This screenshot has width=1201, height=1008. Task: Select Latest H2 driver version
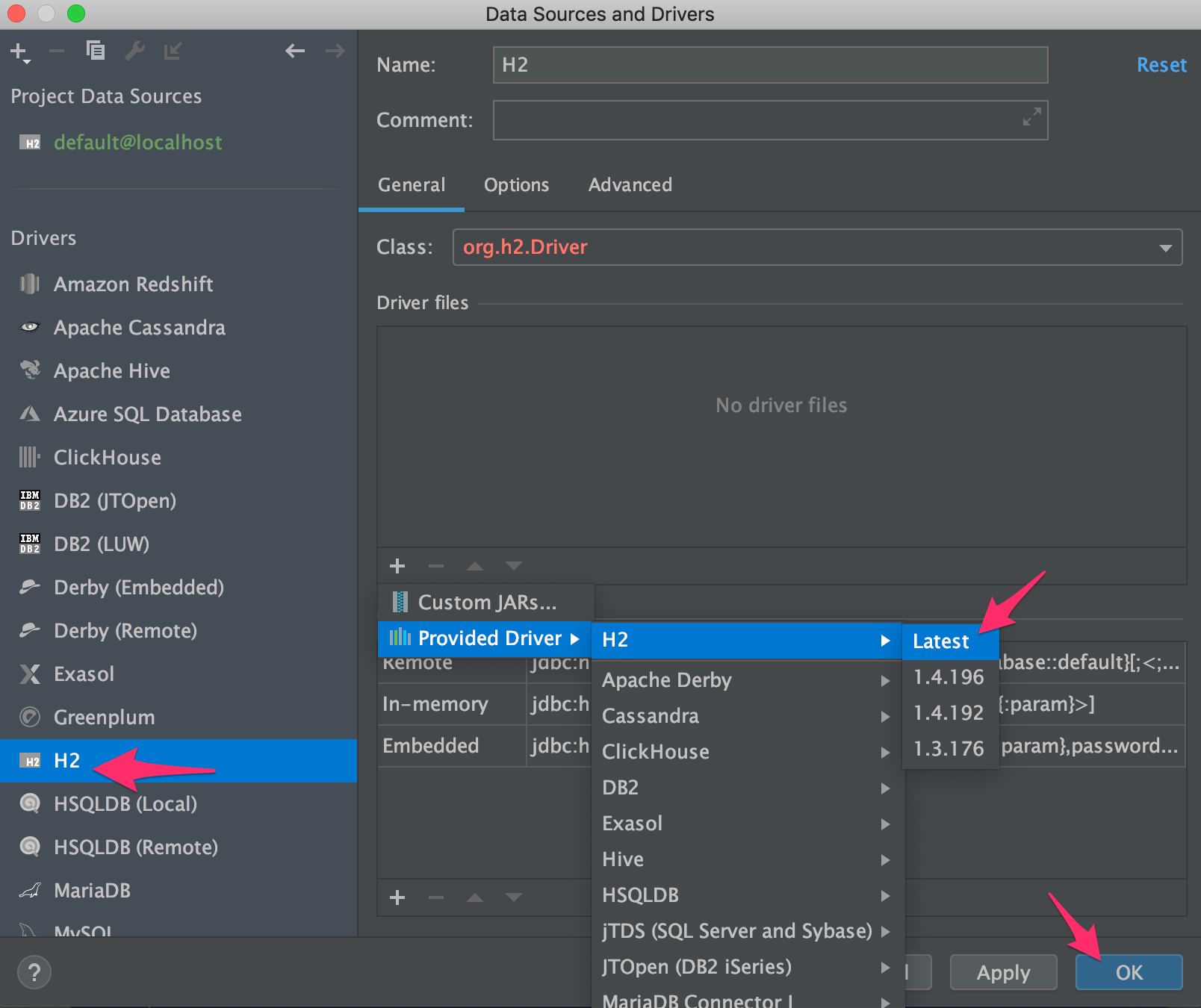(x=950, y=641)
